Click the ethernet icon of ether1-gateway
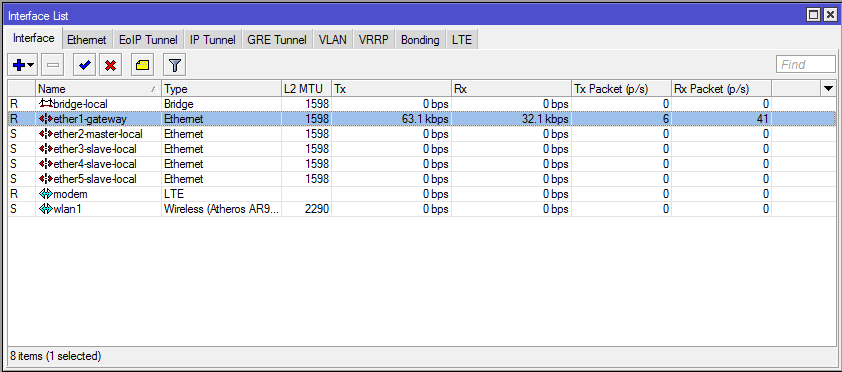Viewport: 842px width, 372px height. (x=46, y=119)
